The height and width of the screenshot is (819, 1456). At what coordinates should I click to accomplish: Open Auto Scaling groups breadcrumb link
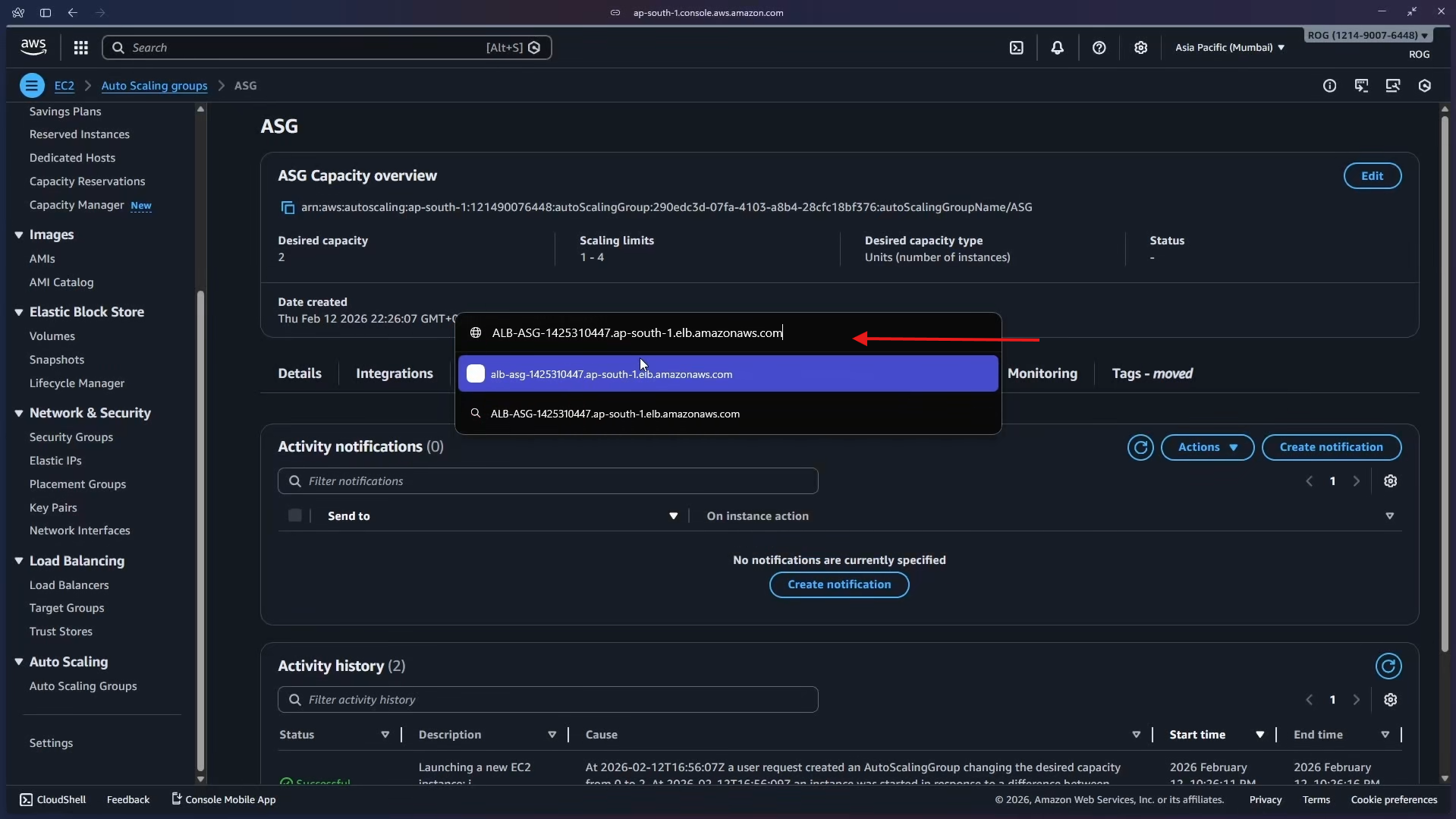(154, 86)
